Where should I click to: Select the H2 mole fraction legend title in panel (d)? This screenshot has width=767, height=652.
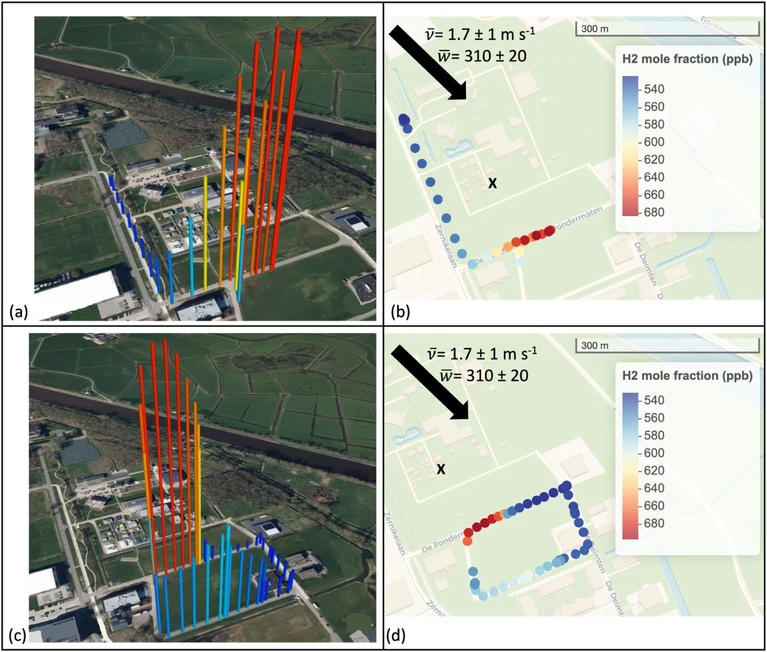(x=687, y=376)
